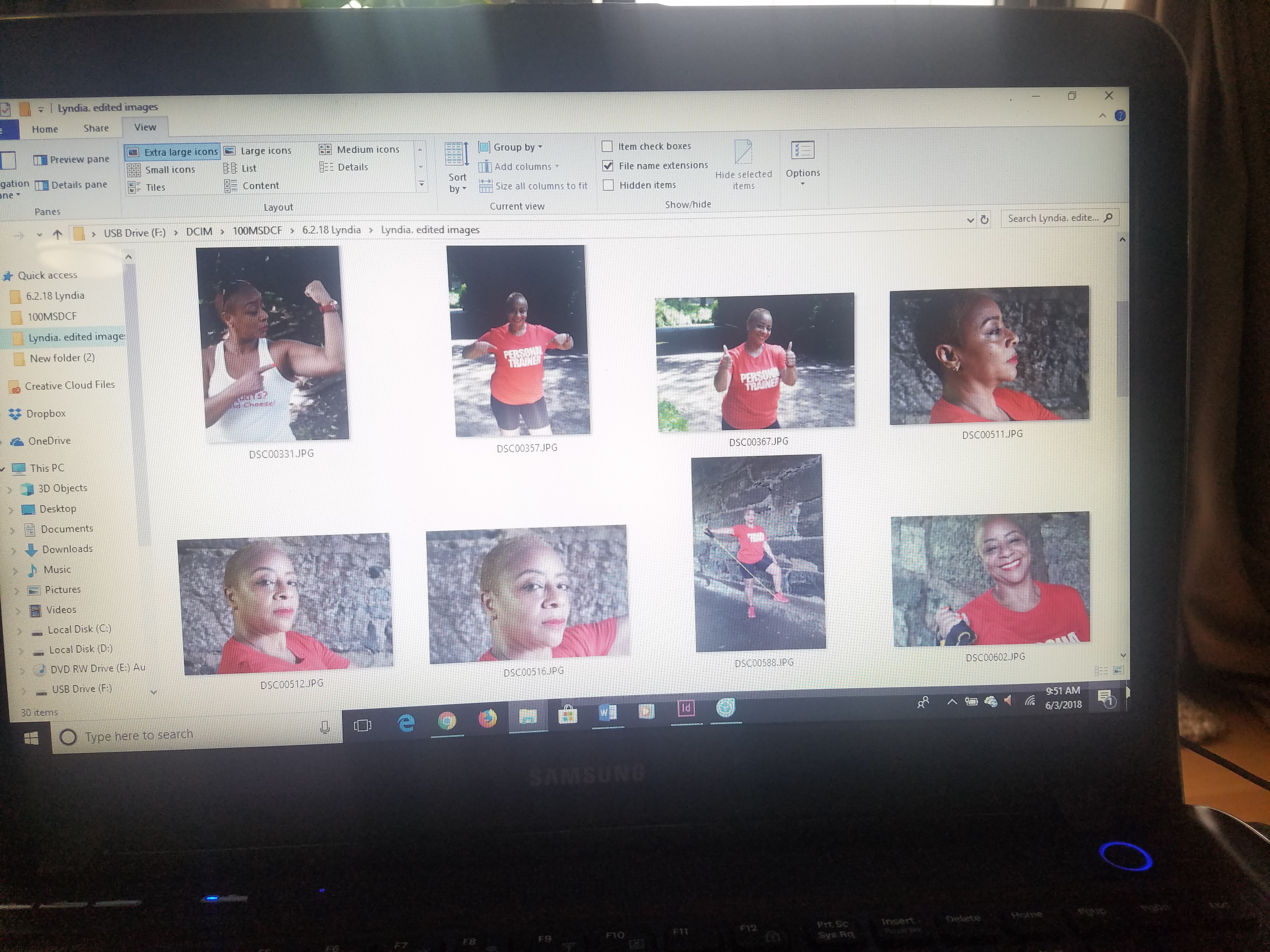Check the Hidden items box
The image size is (1270, 952).
coord(608,185)
